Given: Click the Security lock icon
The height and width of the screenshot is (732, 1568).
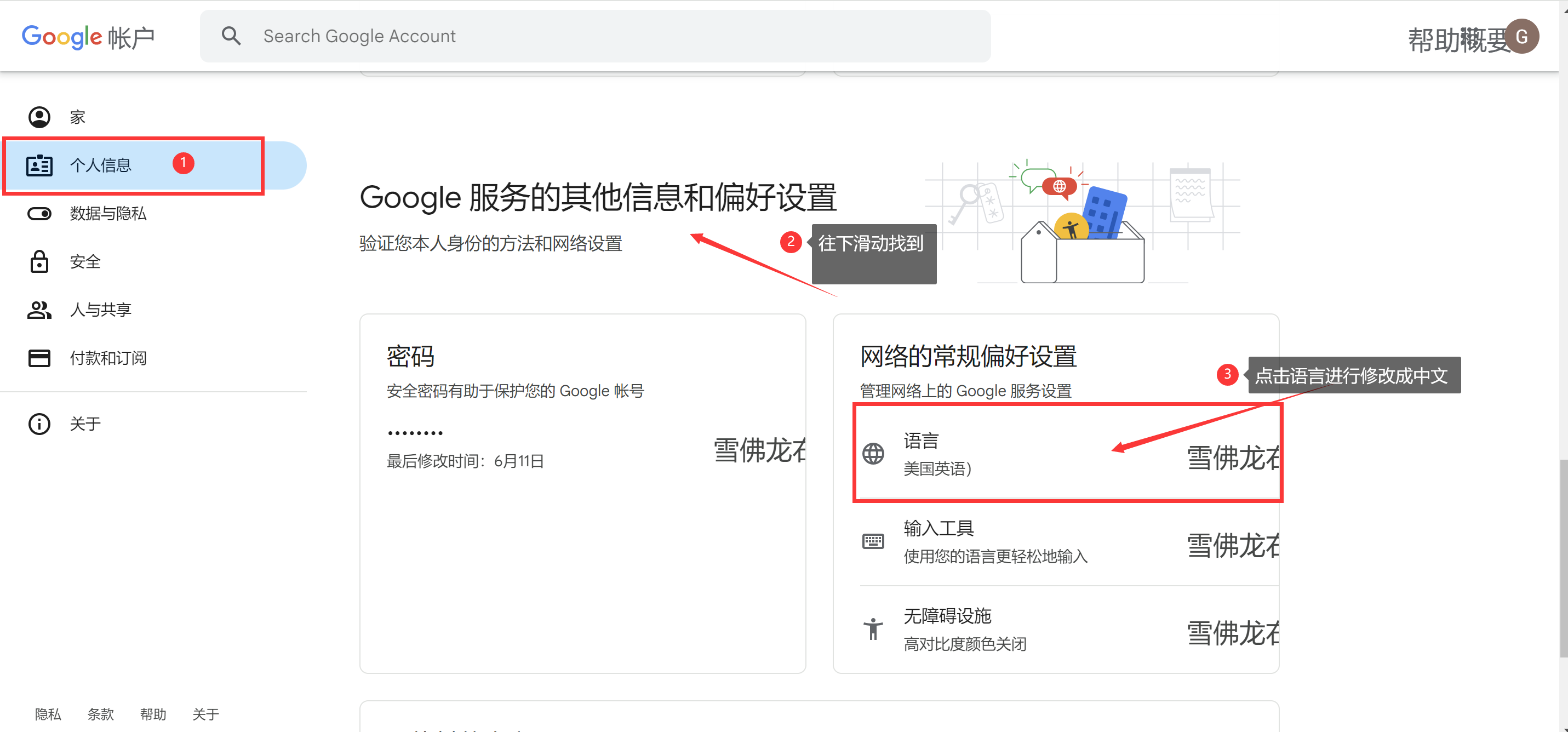Looking at the screenshot, I should [39, 262].
